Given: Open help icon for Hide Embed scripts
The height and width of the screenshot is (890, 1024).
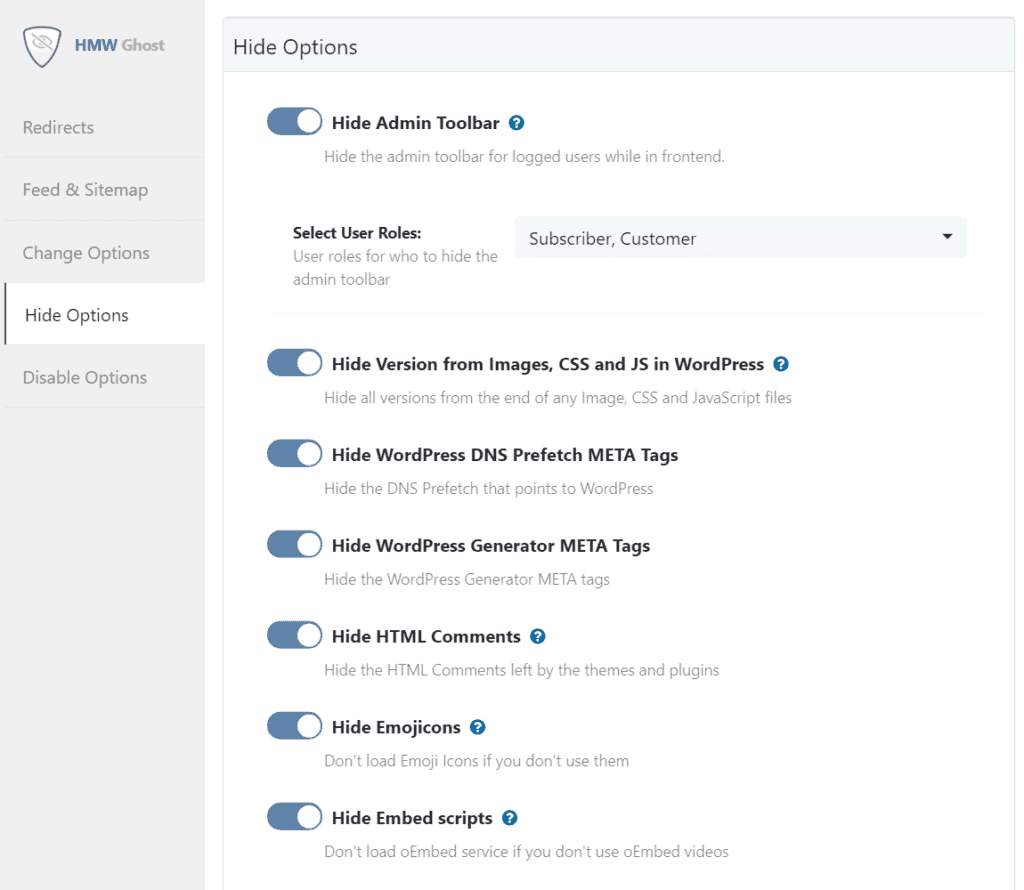Looking at the screenshot, I should pos(510,818).
